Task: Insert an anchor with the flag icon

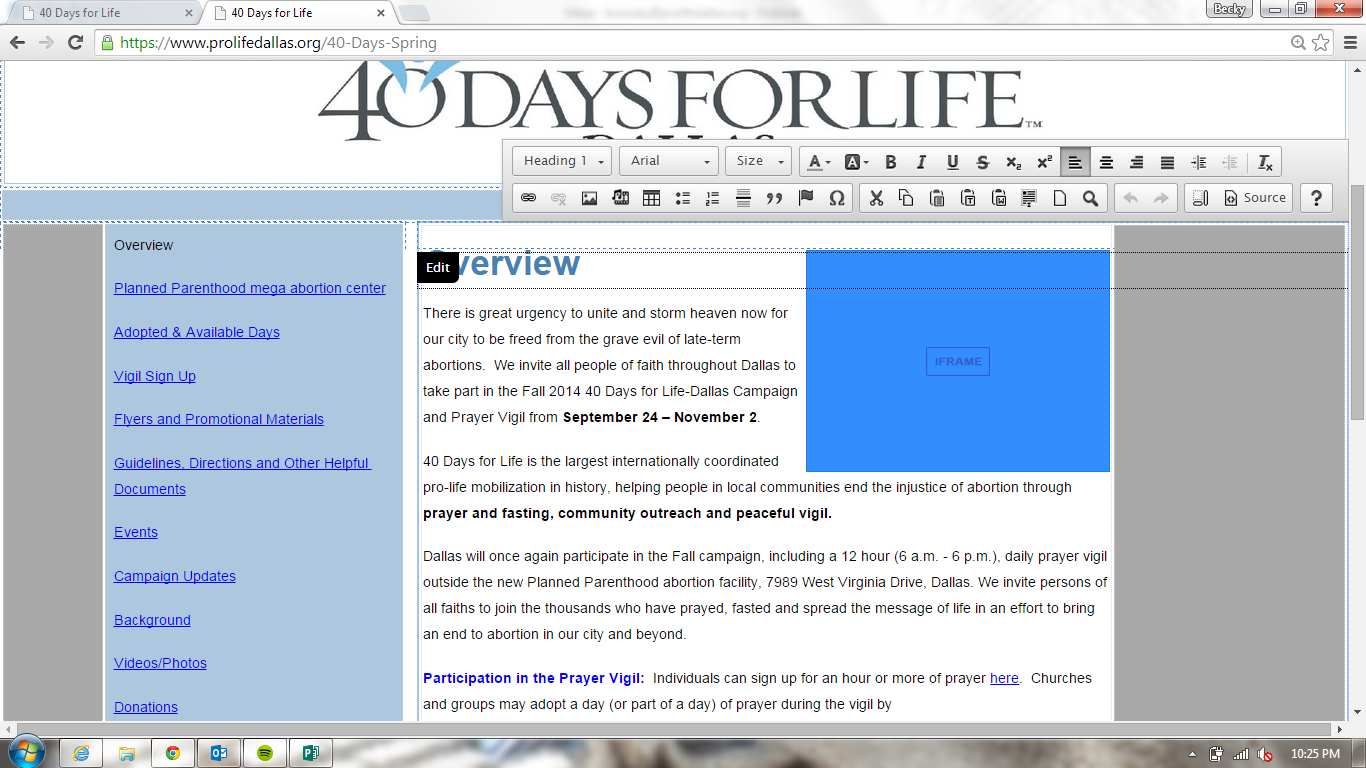Action: pyautogui.click(x=806, y=198)
